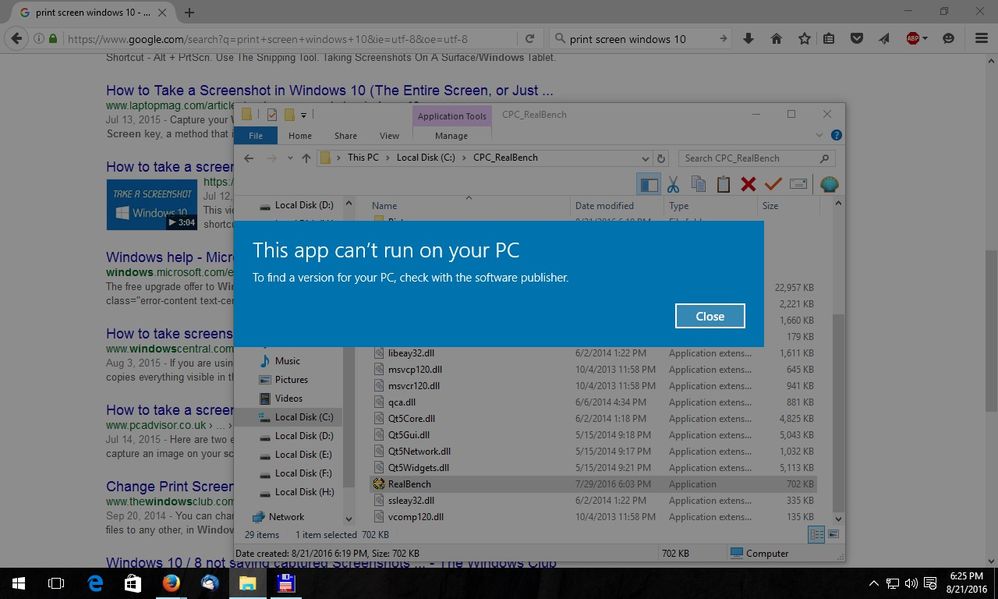Click Firefox page vertical scrollbar
The image size is (998, 599).
click(991, 330)
